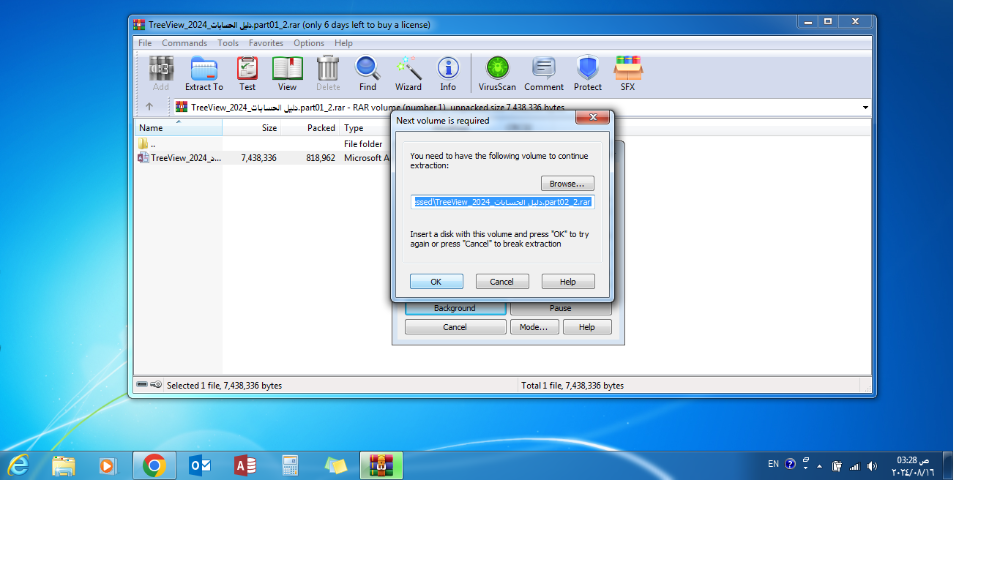The image size is (1000, 562).
Task: Open Internet Explorer from taskbar
Action: pyautogui.click(x=19, y=466)
